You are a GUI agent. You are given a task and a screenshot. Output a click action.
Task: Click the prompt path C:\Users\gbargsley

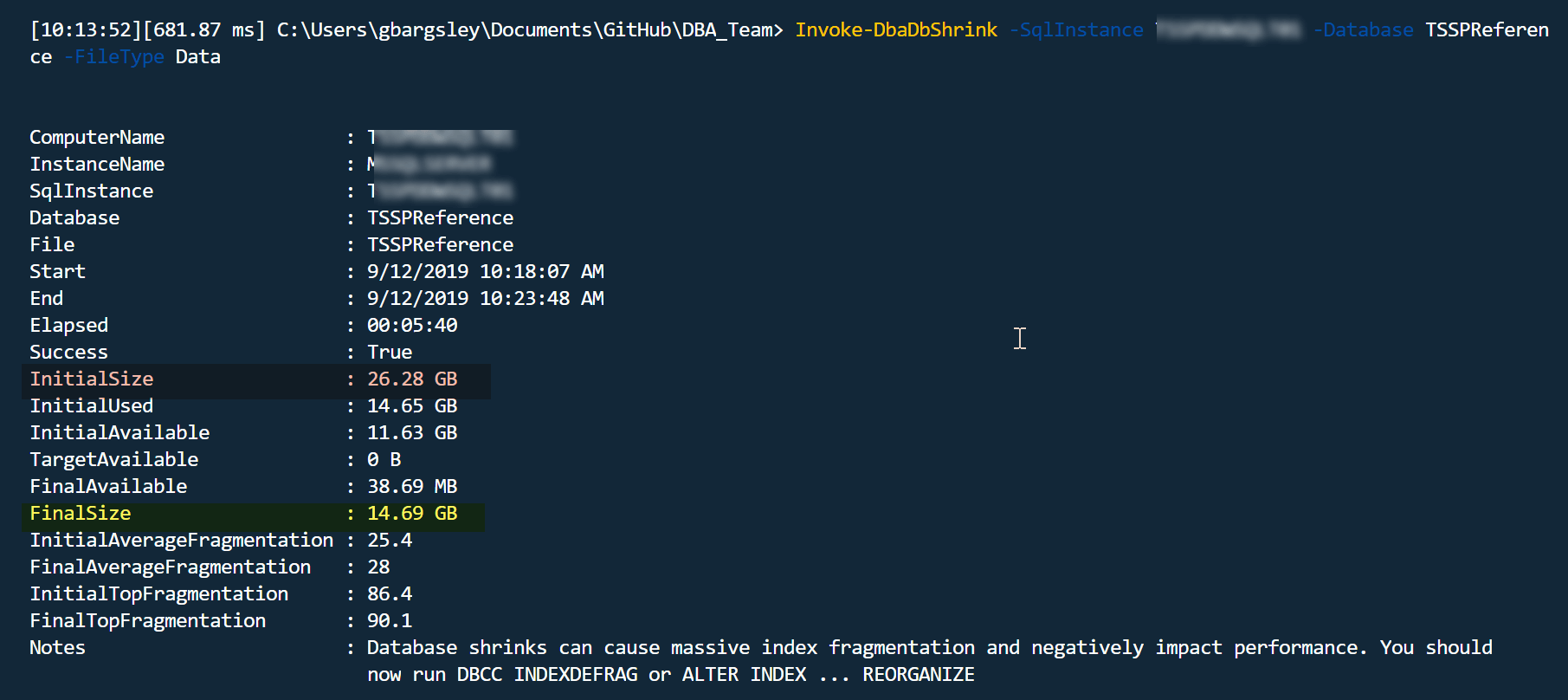(378, 30)
